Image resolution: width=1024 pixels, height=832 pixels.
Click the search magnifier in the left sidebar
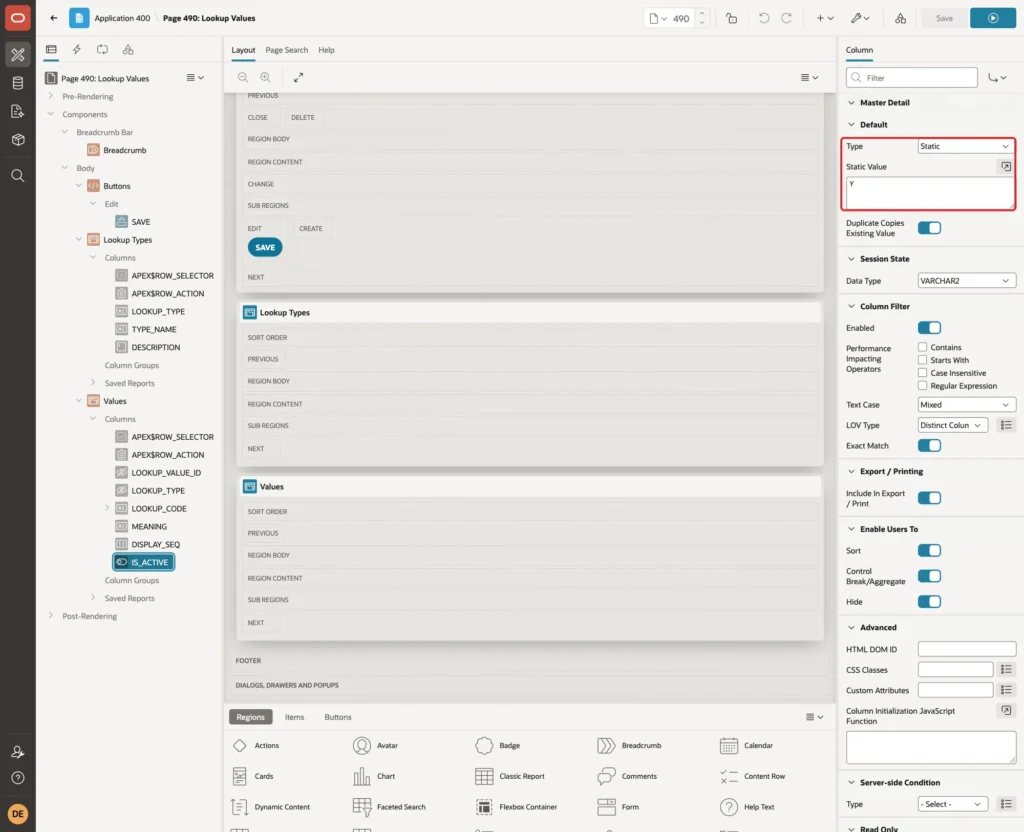click(18, 176)
